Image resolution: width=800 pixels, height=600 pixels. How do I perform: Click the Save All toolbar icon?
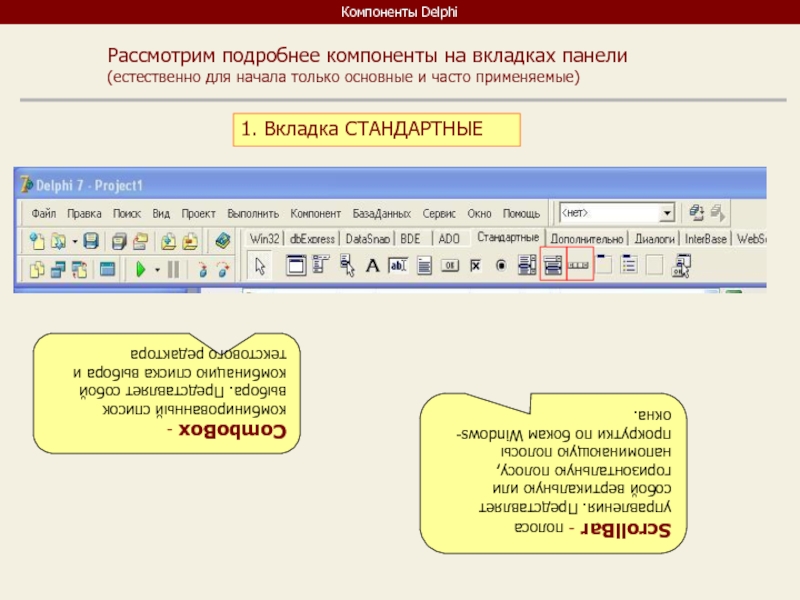point(119,240)
